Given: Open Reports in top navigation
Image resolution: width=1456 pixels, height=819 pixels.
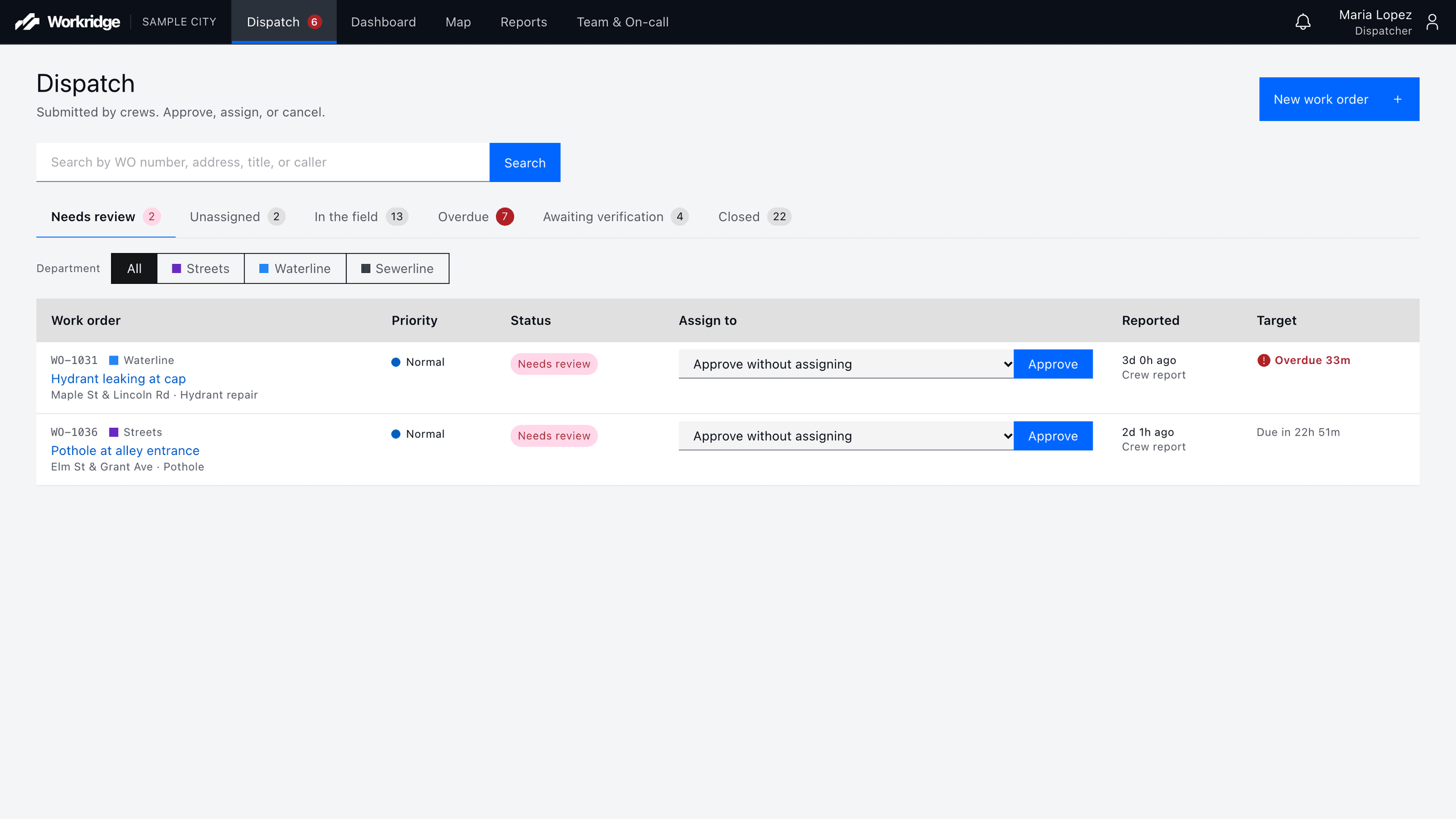Looking at the screenshot, I should click(x=523, y=22).
